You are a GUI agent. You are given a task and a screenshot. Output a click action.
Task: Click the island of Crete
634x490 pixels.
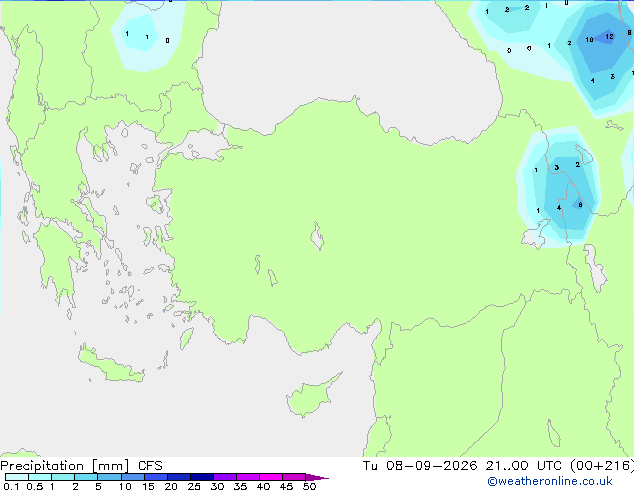coord(112,365)
